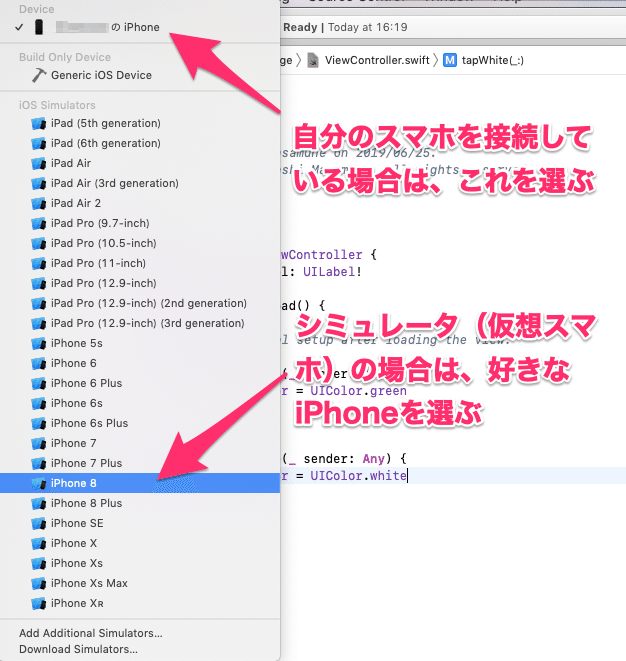Click the UILabel! type in code

[x=332, y=272]
